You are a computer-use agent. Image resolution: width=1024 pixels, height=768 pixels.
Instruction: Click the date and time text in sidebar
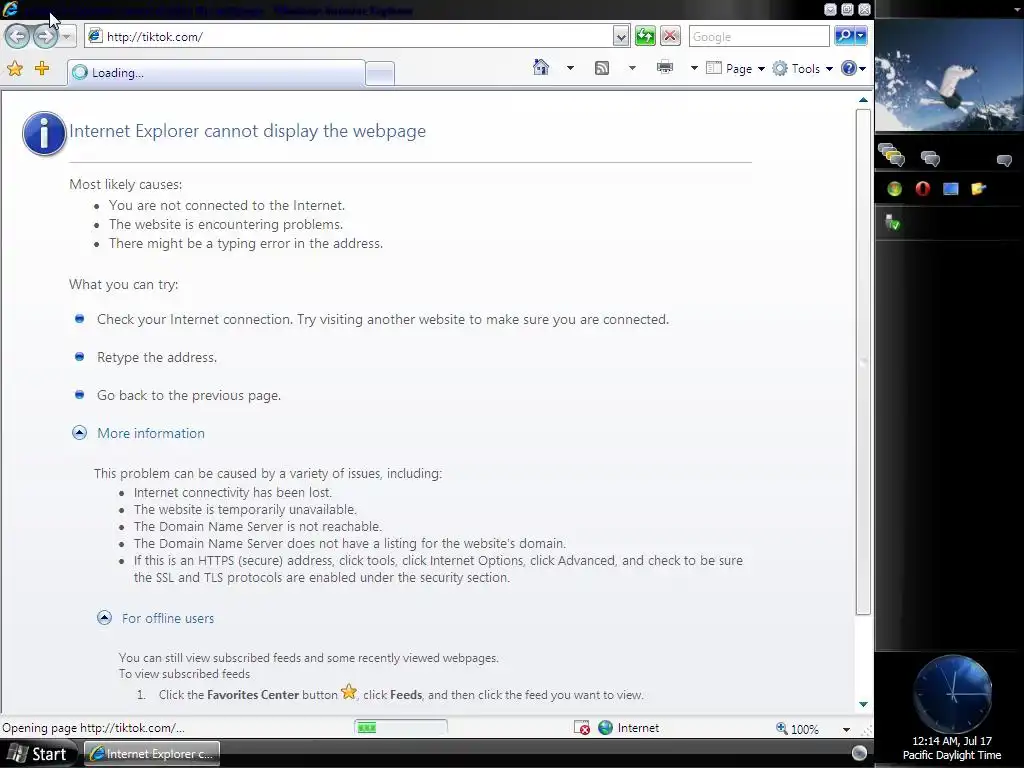[952, 748]
